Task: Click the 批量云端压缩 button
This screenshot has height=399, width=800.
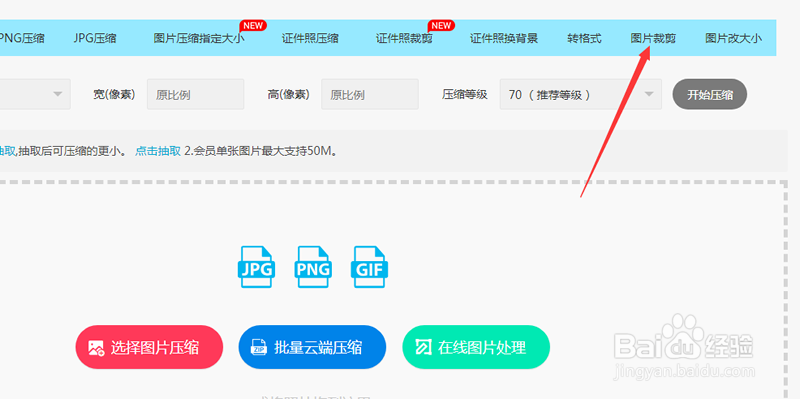Action: 312,347
